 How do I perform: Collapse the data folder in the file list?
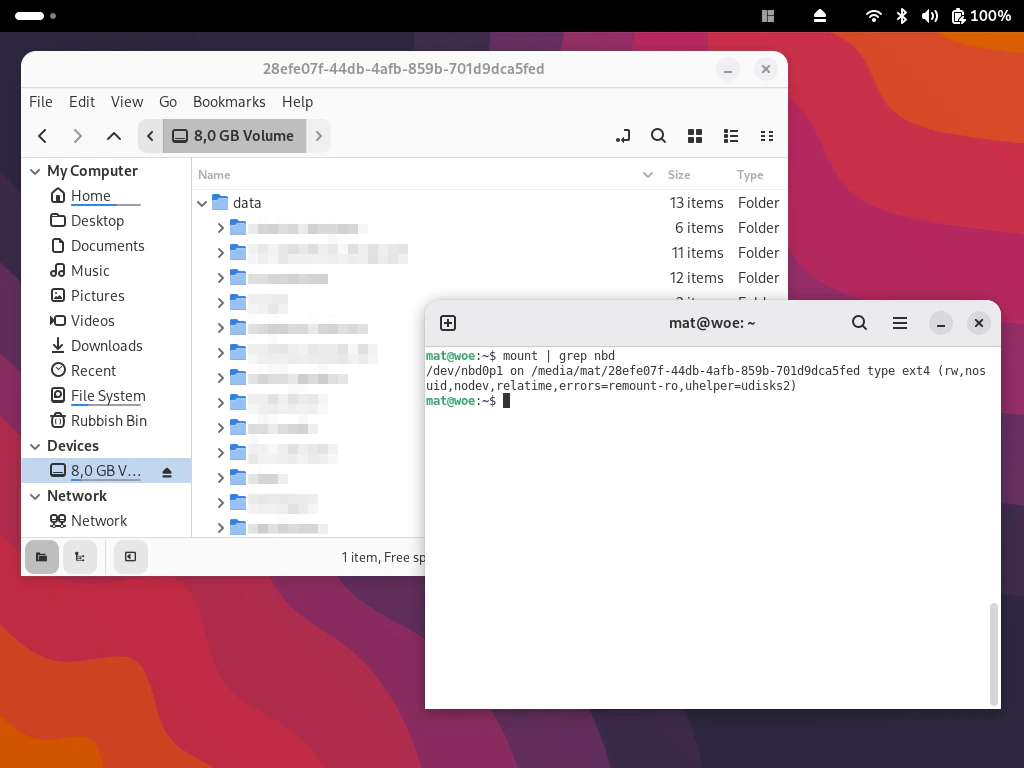tap(202, 203)
